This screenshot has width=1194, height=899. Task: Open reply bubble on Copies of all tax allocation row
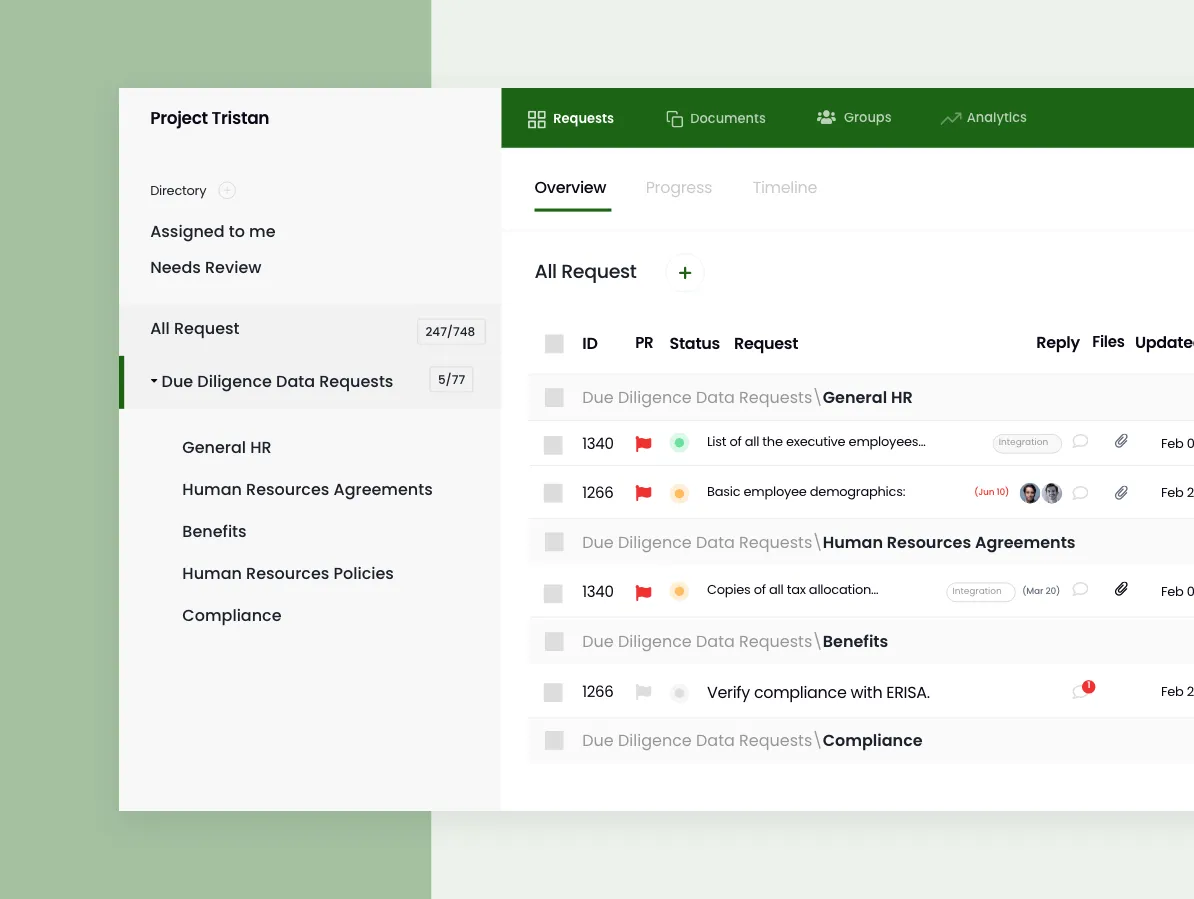pyautogui.click(x=1080, y=590)
